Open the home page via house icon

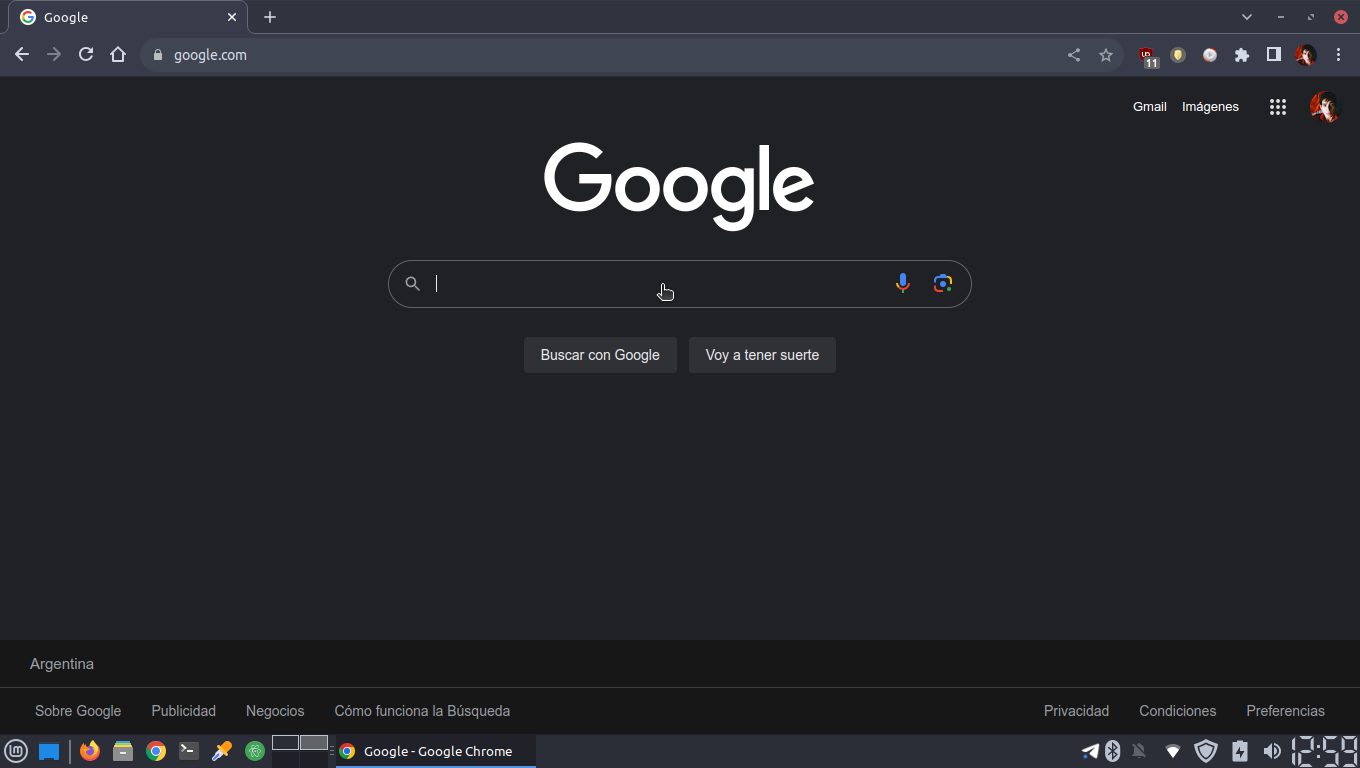point(118,55)
